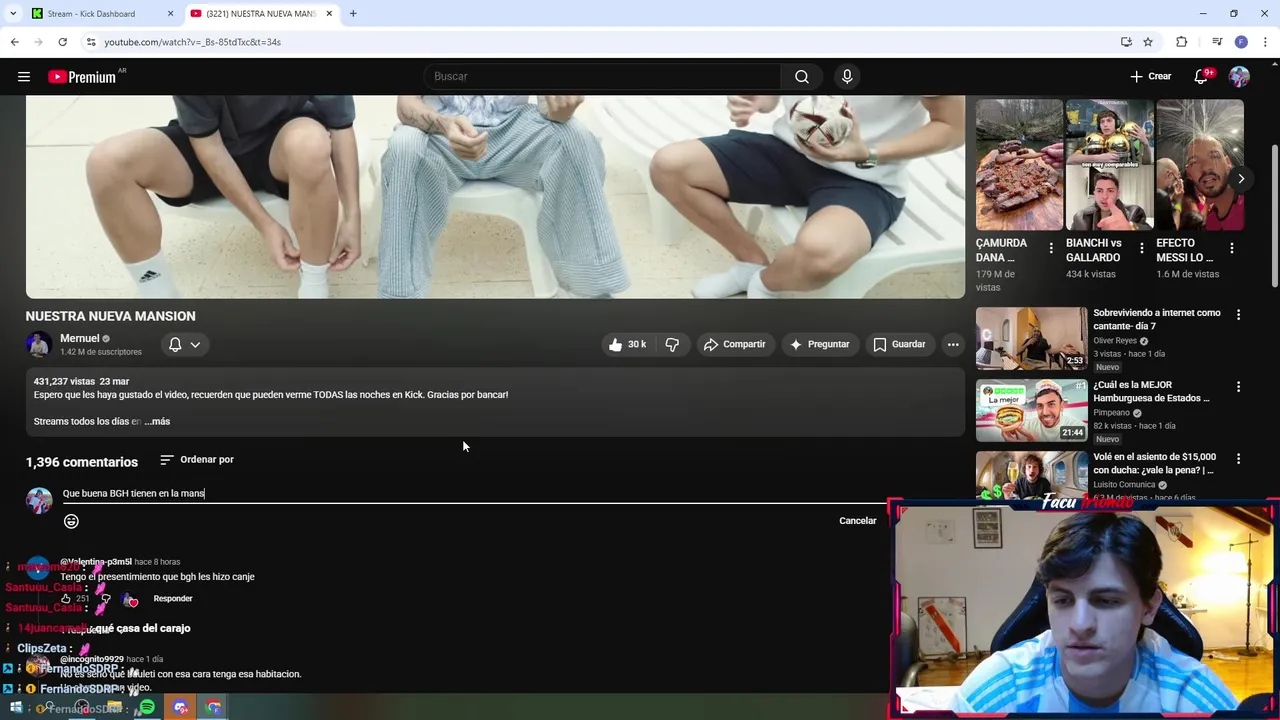Open options for EFECTO MESSI short
The height and width of the screenshot is (720, 1280).
pyautogui.click(x=1231, y=248)
